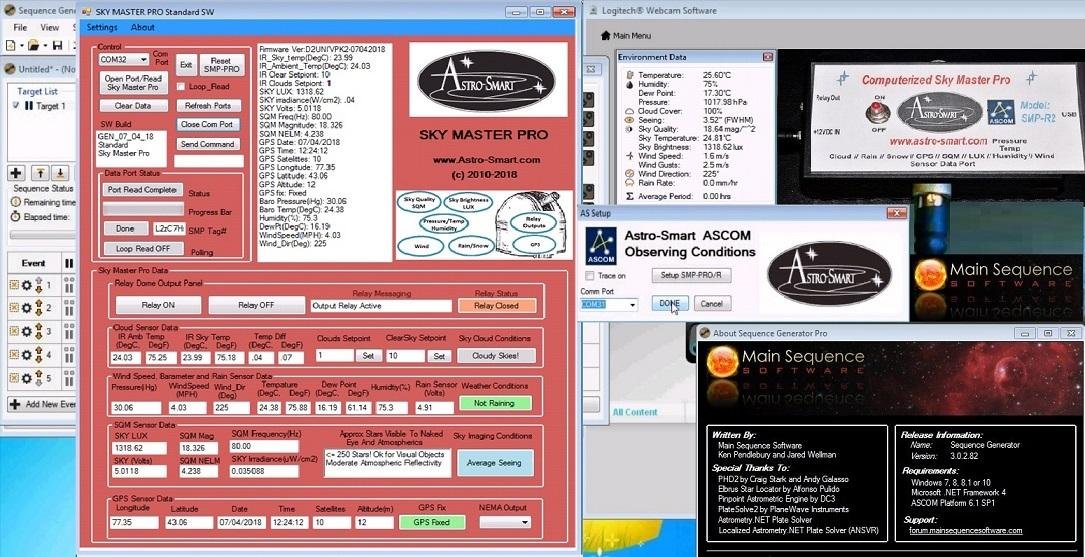Click the Relay OFF button
Screen dimensions: 1085x557
(x=257, y=305)
